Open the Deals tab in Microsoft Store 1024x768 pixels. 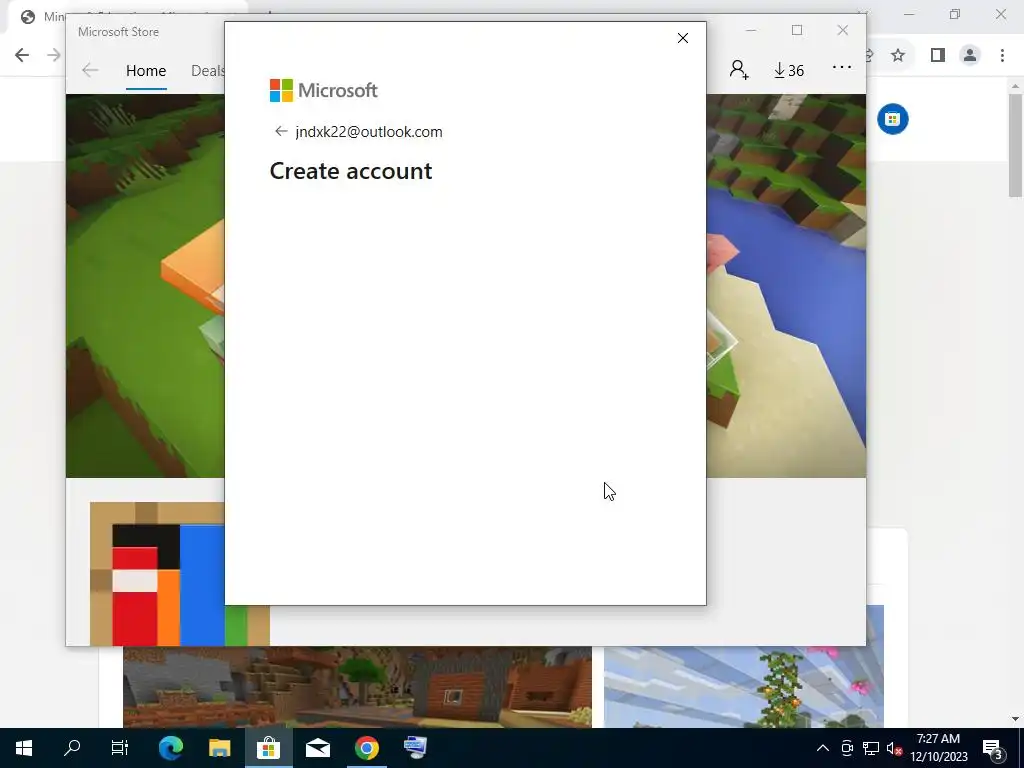(208, 71)
